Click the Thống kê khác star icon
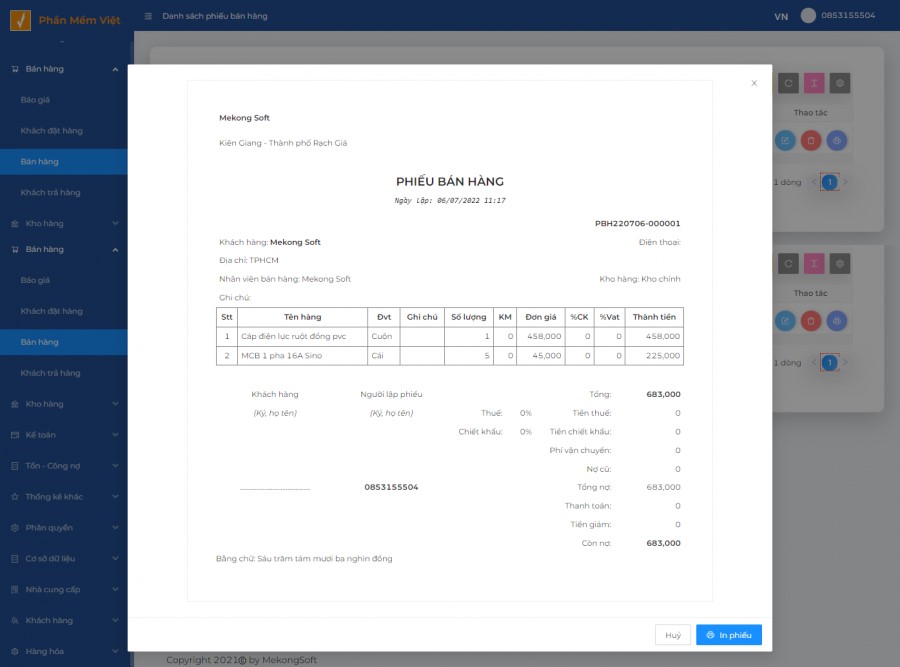Viewport: 900px width, 667px height. 15,497
